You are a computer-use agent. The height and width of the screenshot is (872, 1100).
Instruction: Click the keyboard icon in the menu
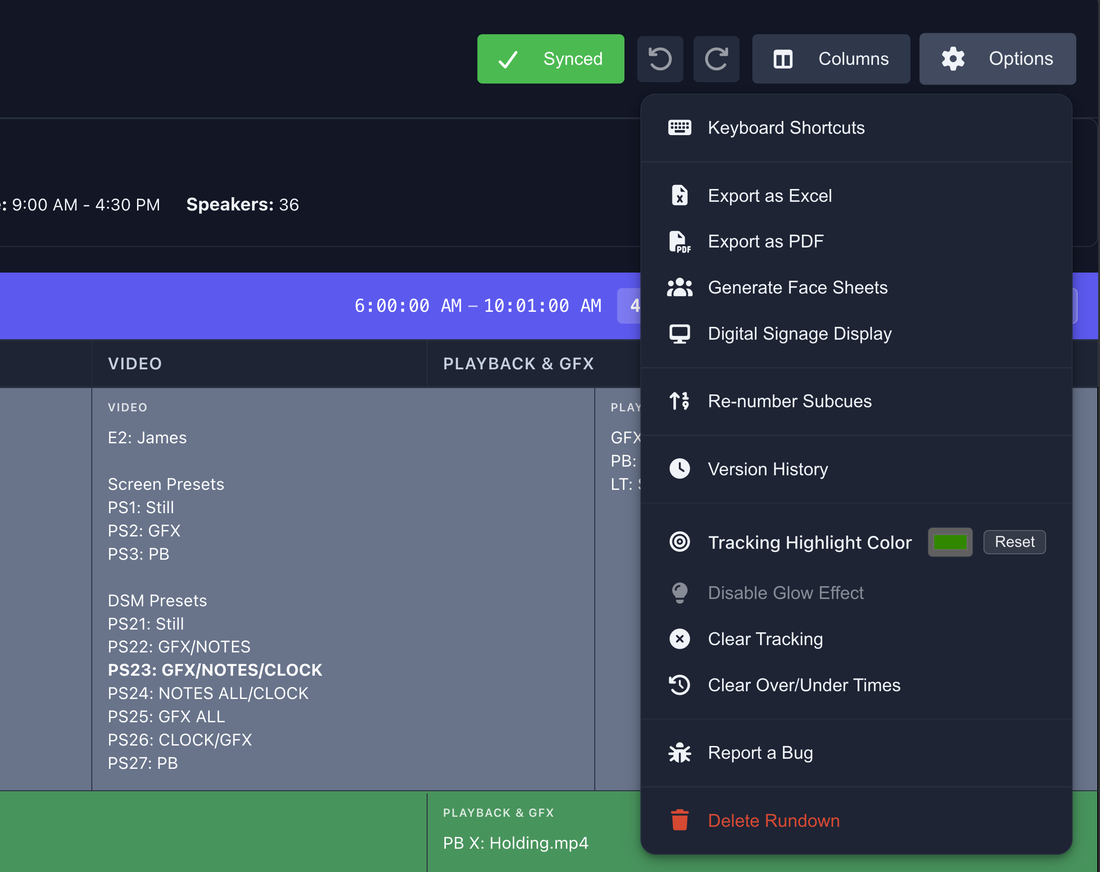pyautogui.click(x=679, y=128)
